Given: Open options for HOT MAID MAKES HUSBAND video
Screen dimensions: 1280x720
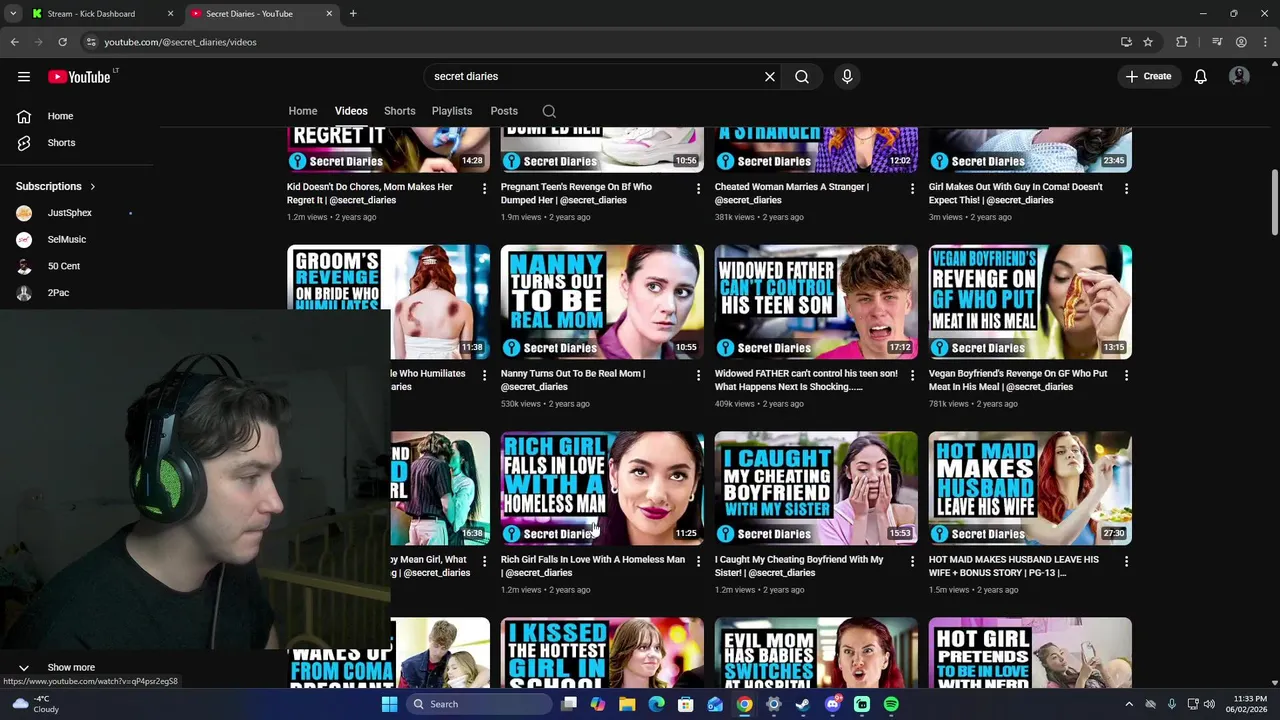Looking at the screenshot, I should pyautogui.click(x=1126, y=561).
